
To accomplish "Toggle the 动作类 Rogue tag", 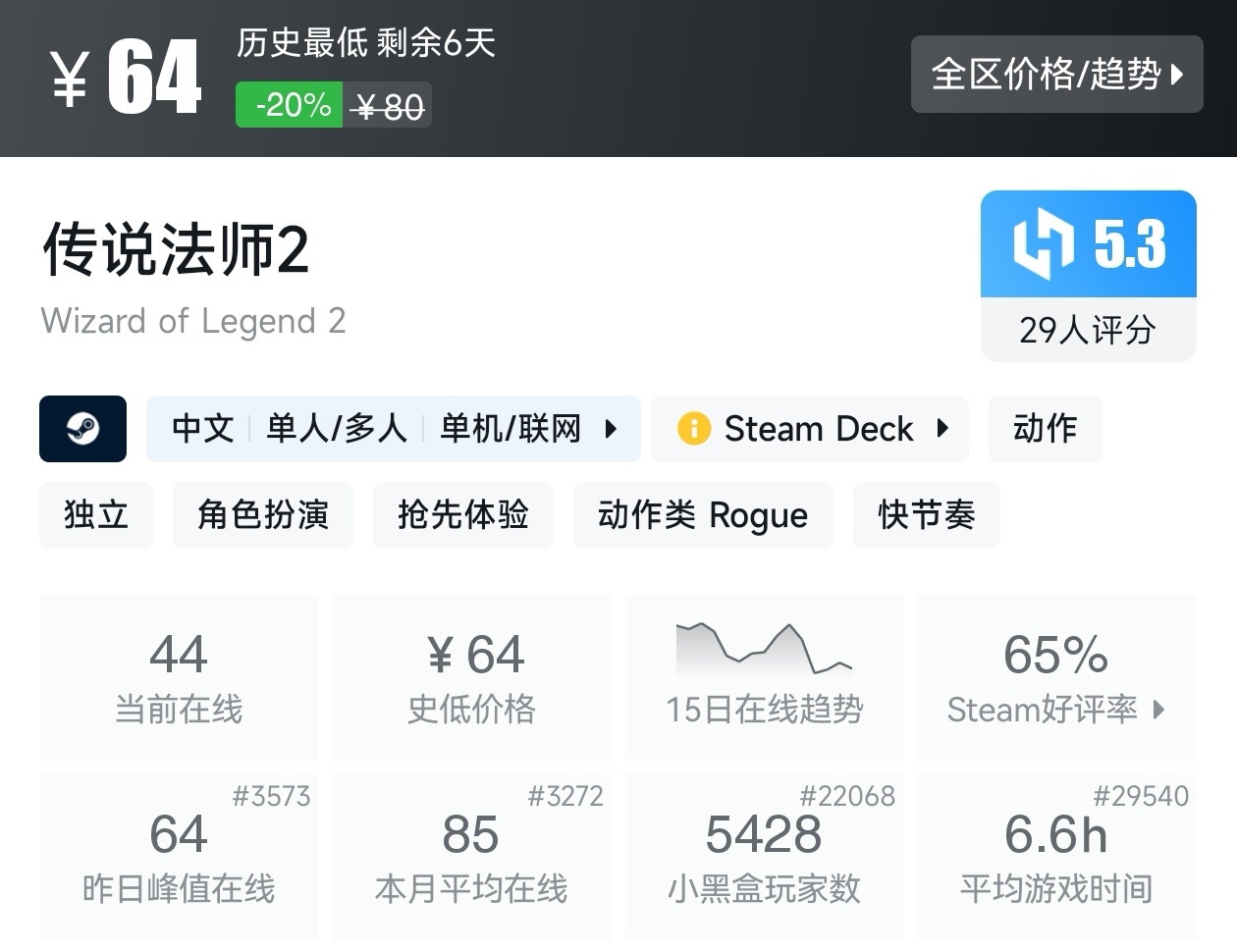I will point(703,515).
